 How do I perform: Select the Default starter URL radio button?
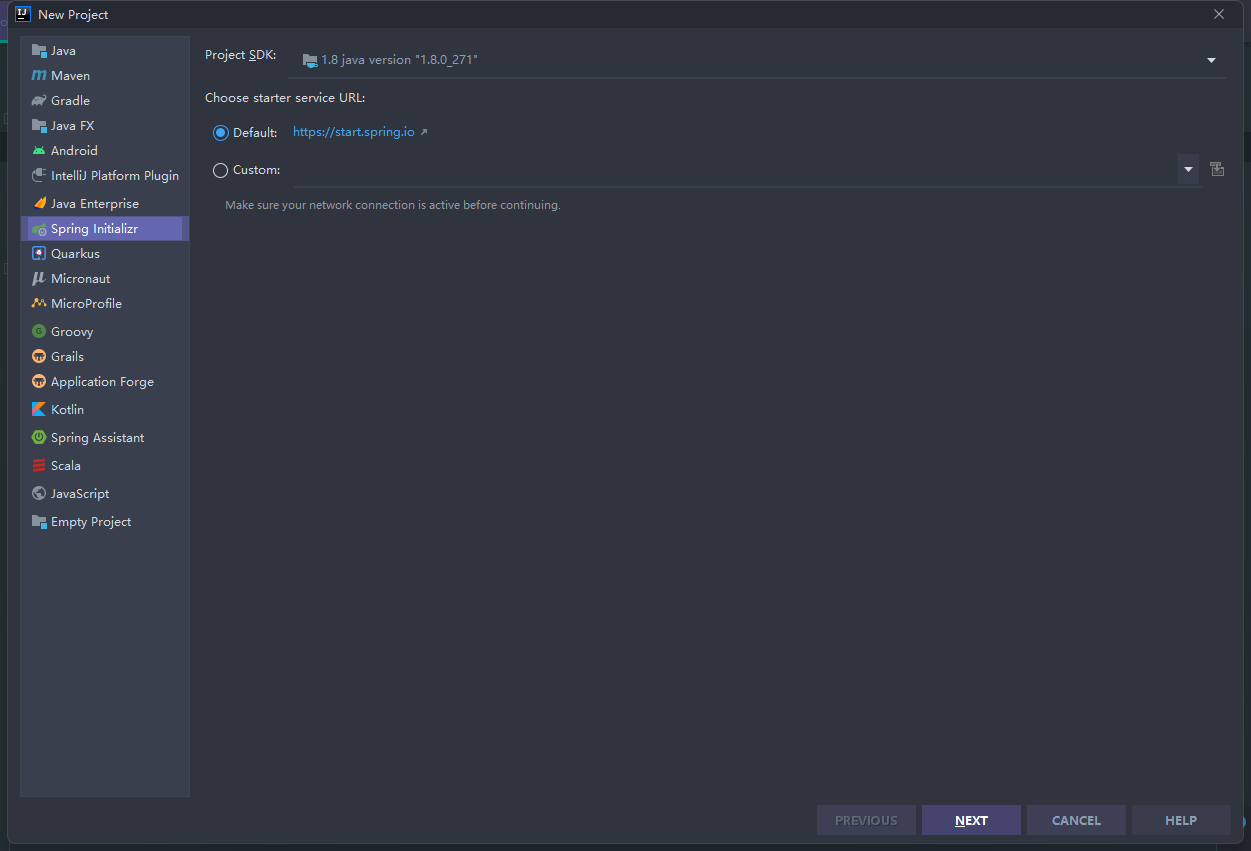tap(220, 132)
